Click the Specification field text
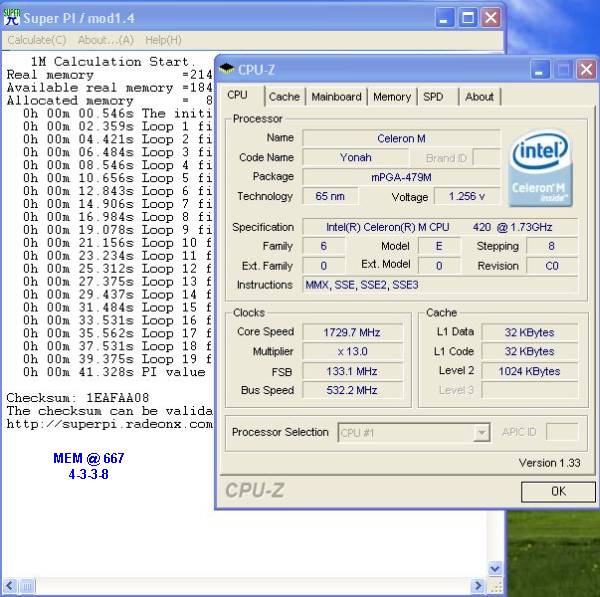This screenshot has height=597, width=600. [440, 227]
